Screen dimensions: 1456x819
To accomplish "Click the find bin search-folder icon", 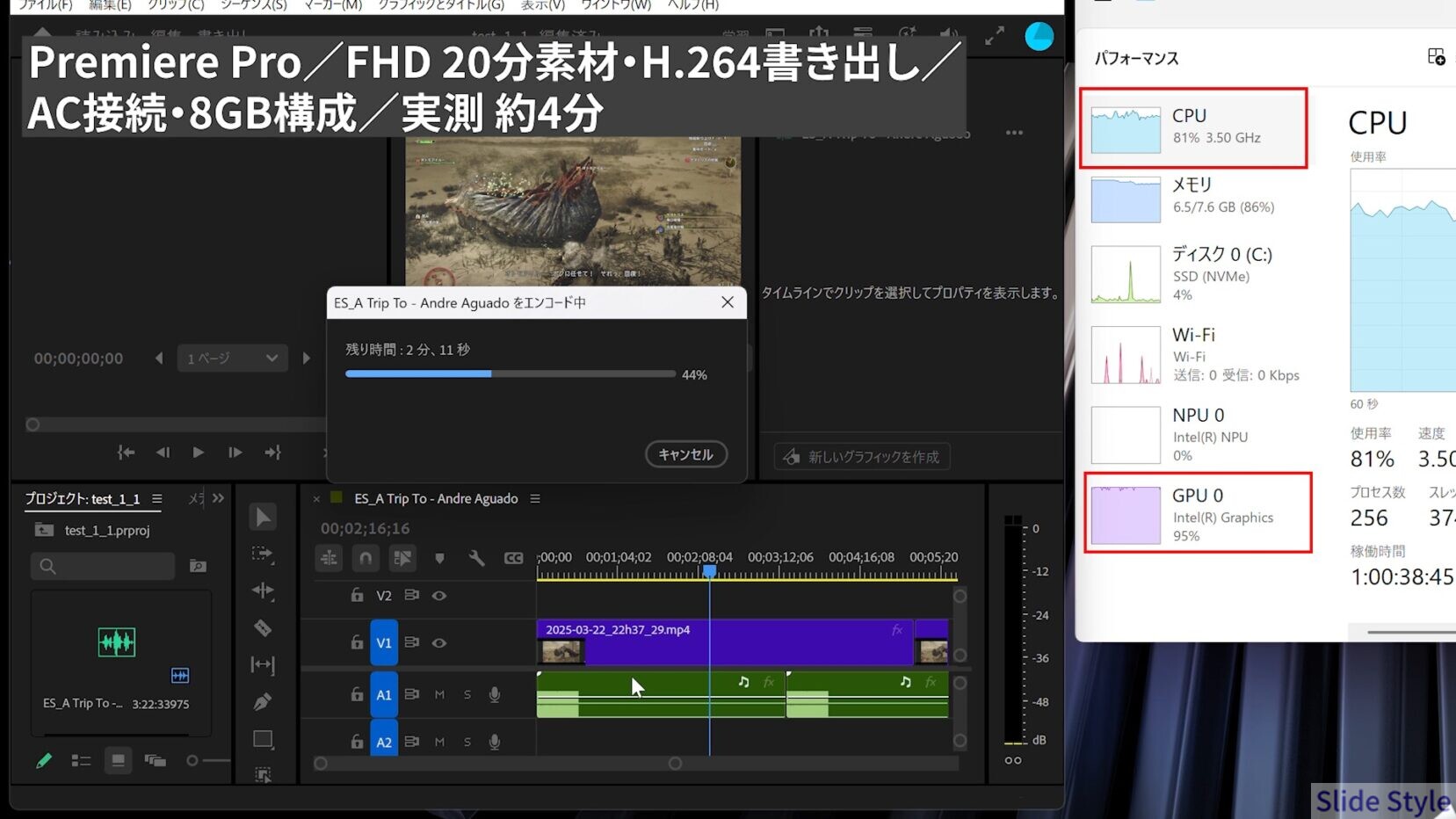I will pos(199,566).
